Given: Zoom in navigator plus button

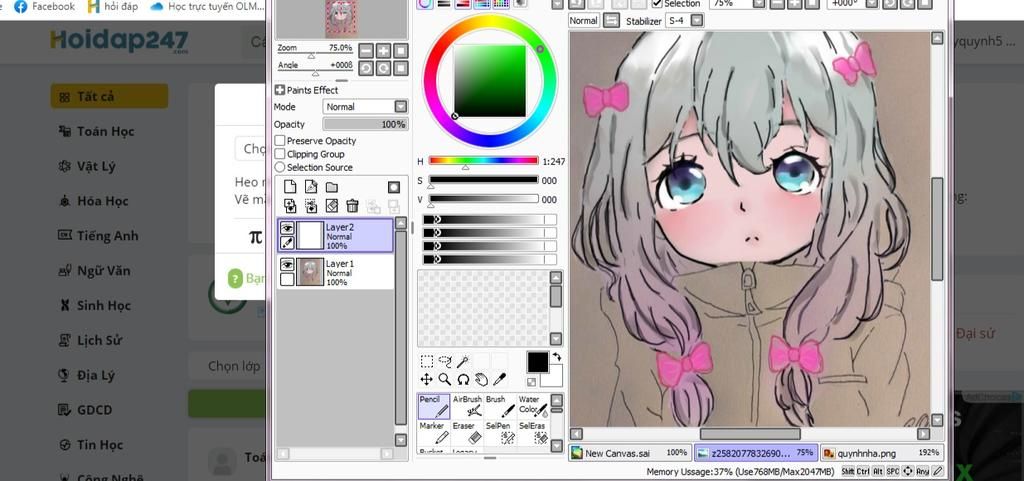Looking at the screenshot, I should [383, 51].
